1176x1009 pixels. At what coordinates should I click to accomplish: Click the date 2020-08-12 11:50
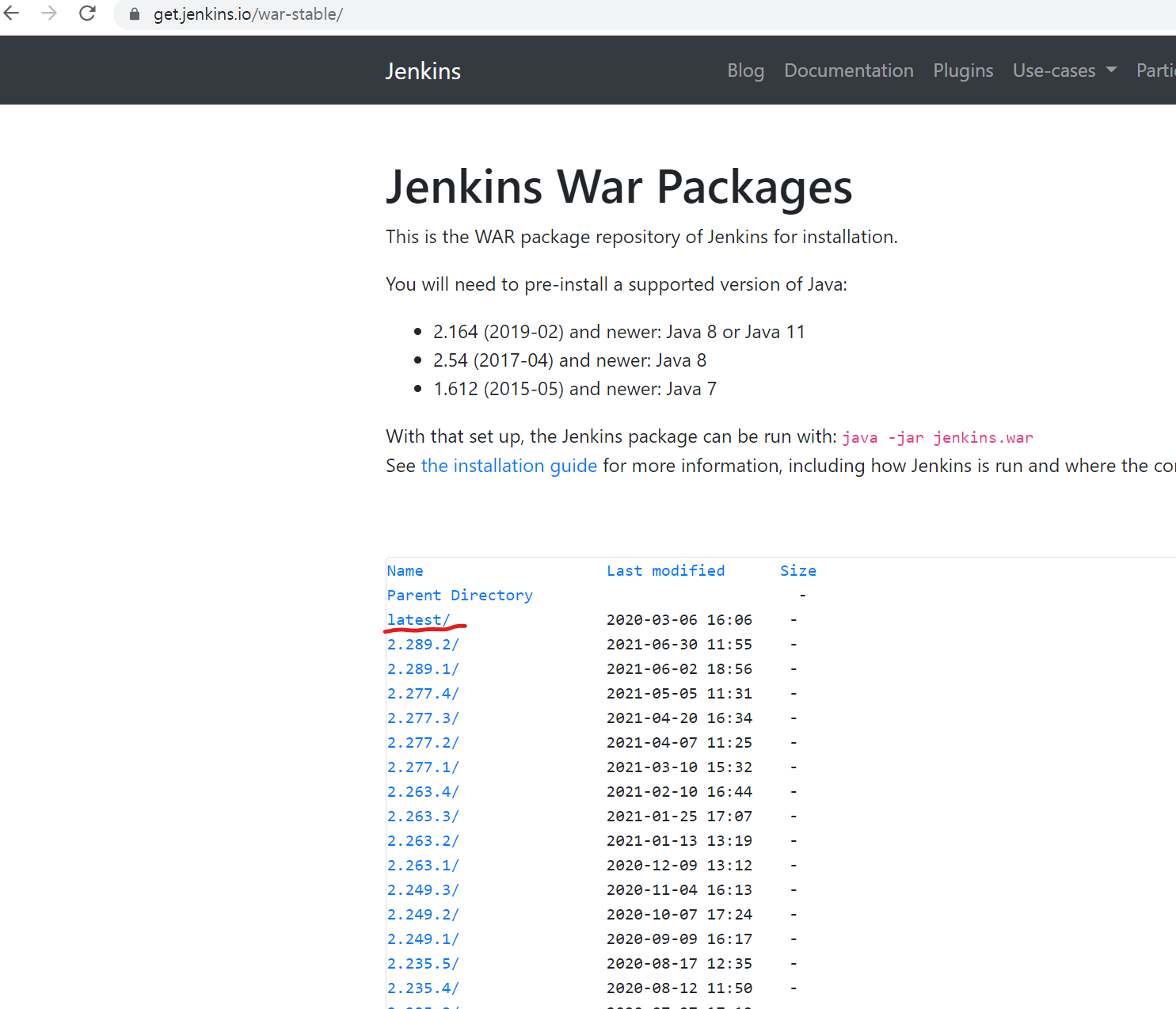click(679, 988)
